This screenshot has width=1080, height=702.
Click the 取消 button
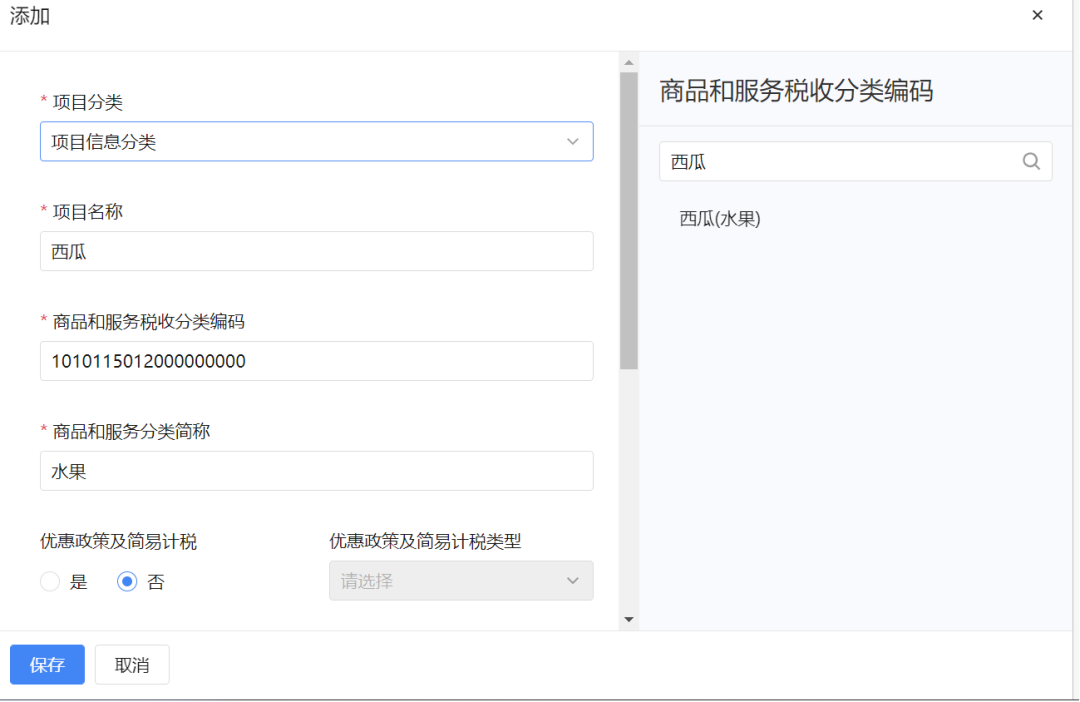132,665
